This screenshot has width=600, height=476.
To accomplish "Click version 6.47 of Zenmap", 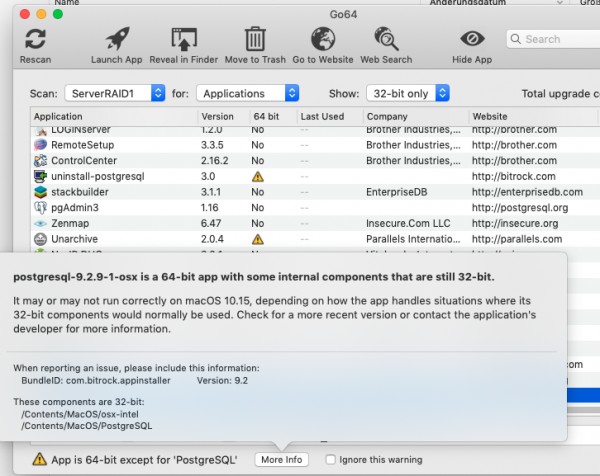I will [x=212, y=223].
